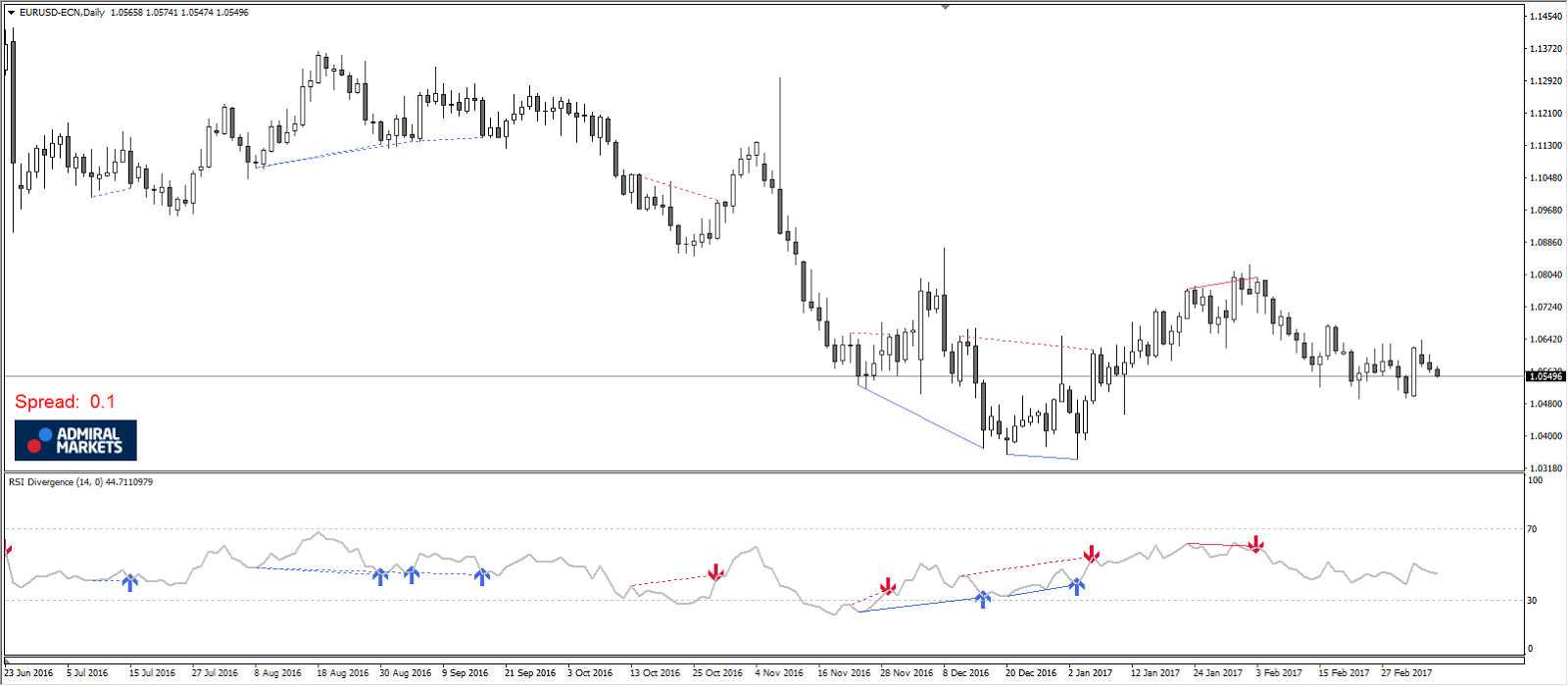Click the blue up arrow near 8 Dec 2016
The height and width of the screenshot is (686, 1568).
point(983,599)
